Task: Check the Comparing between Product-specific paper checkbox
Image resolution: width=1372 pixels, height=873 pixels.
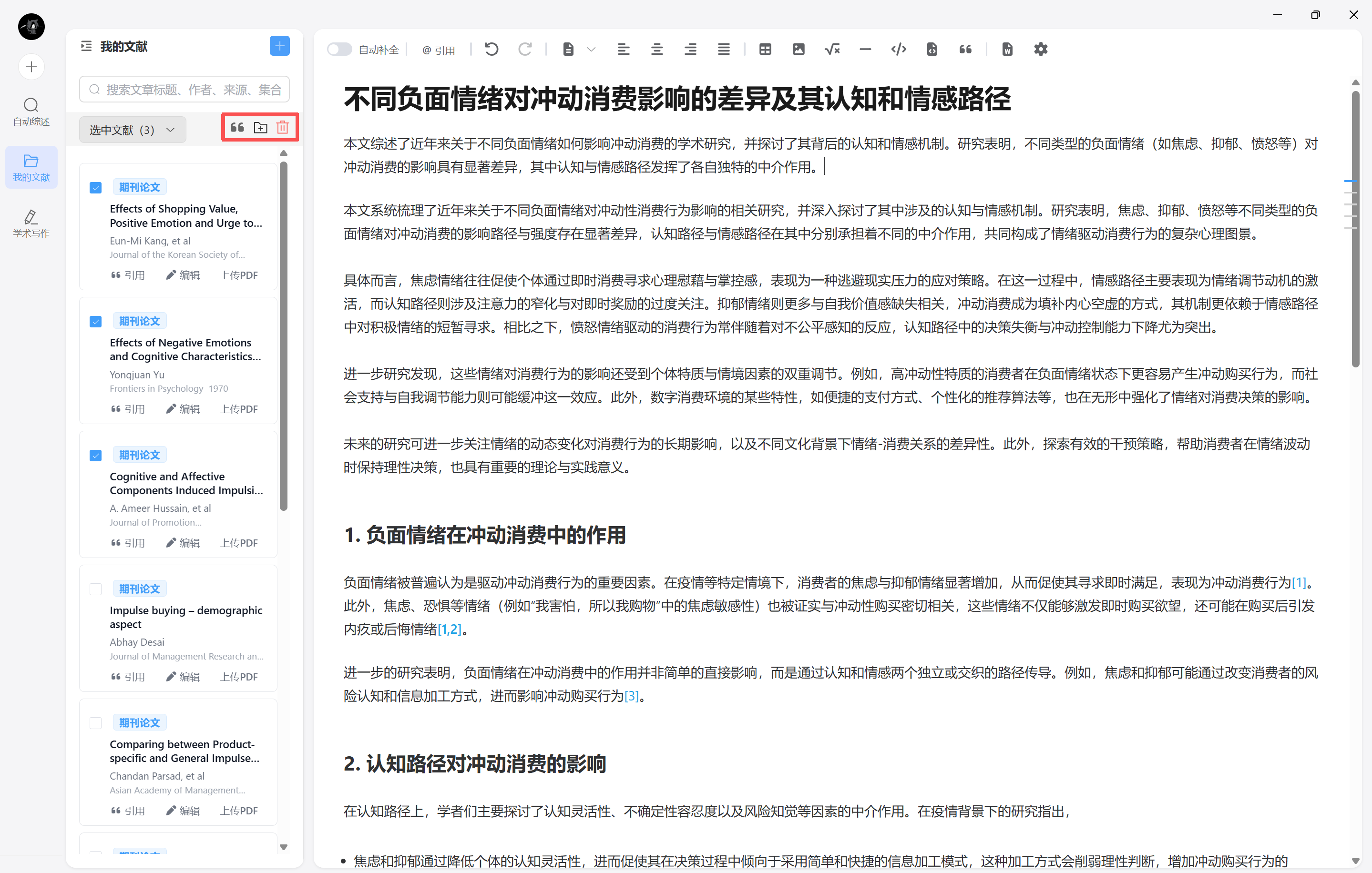Action: click(96, 723)
